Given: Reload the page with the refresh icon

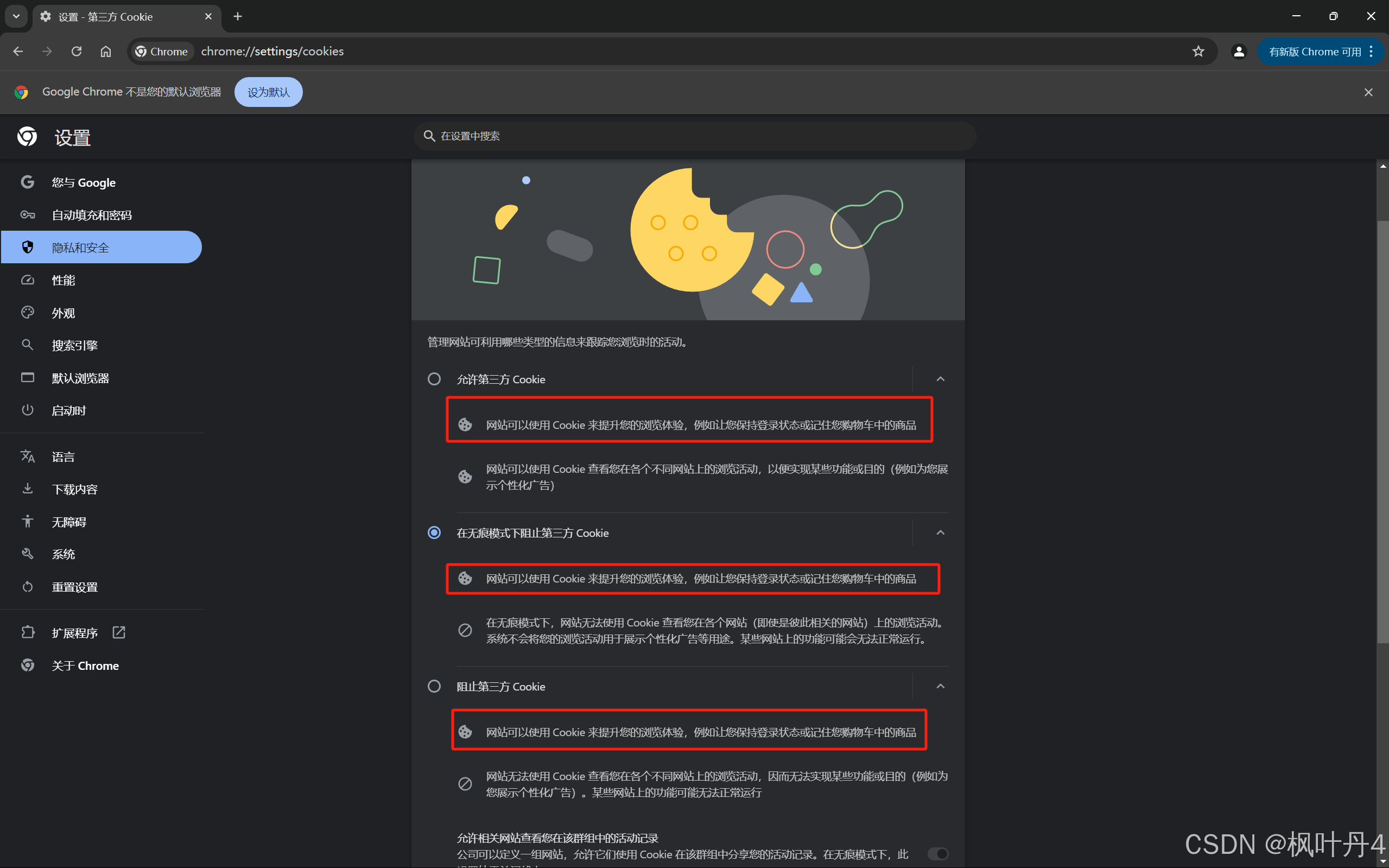Looking at the screenshot, I should [x=77, y=51].
